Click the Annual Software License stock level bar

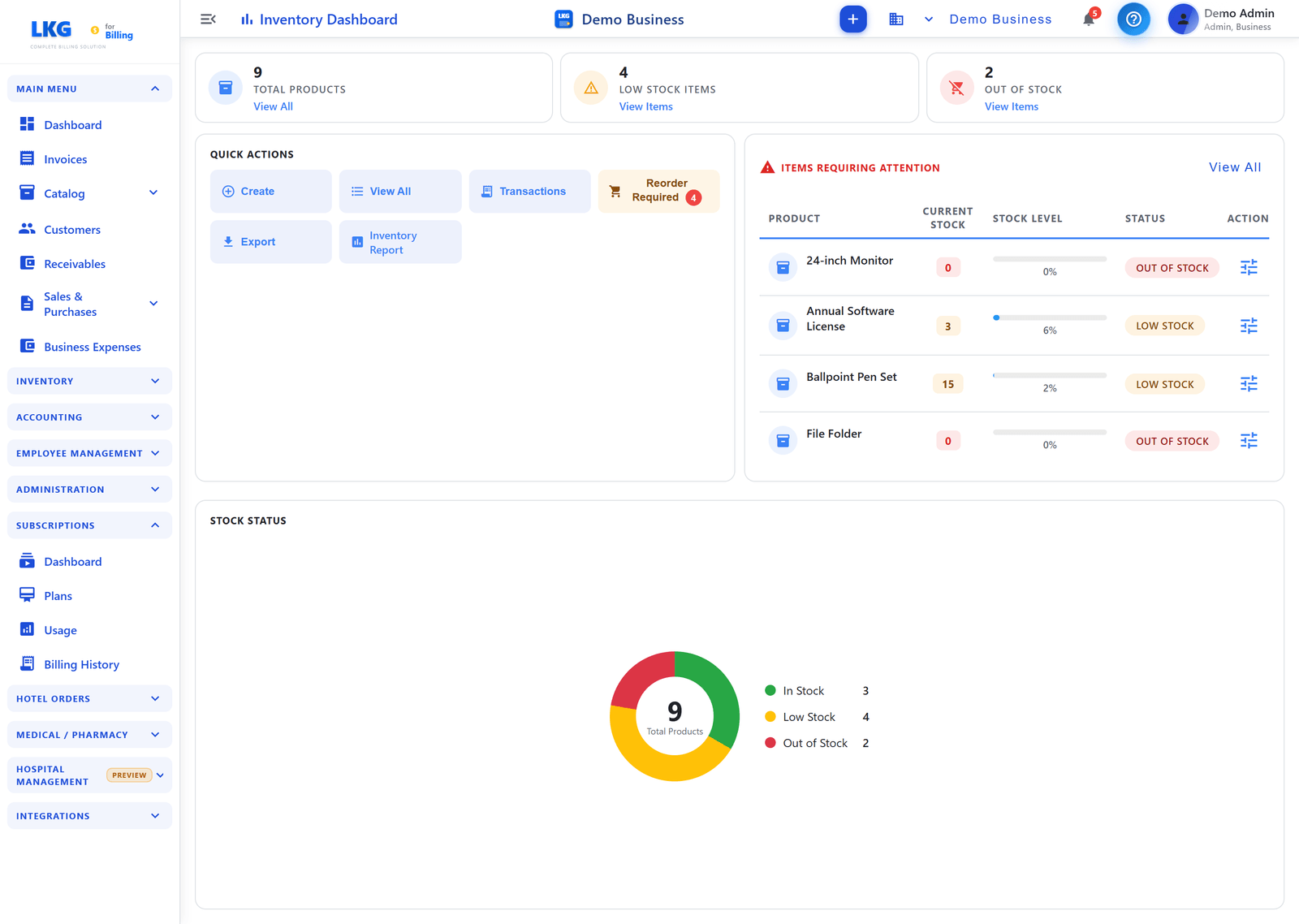pyautogui.click(x=1050, y=317)
